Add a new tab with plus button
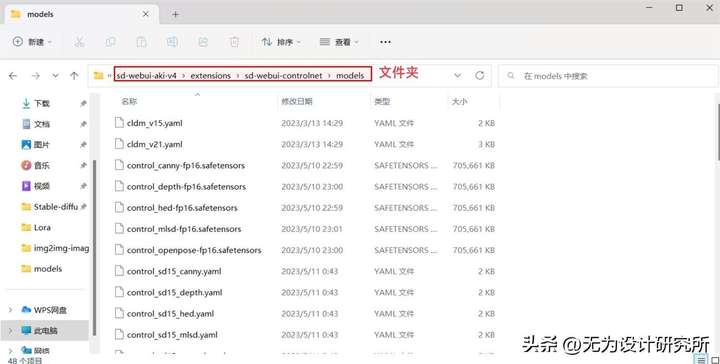720x364 pixels. coord(175,14)
